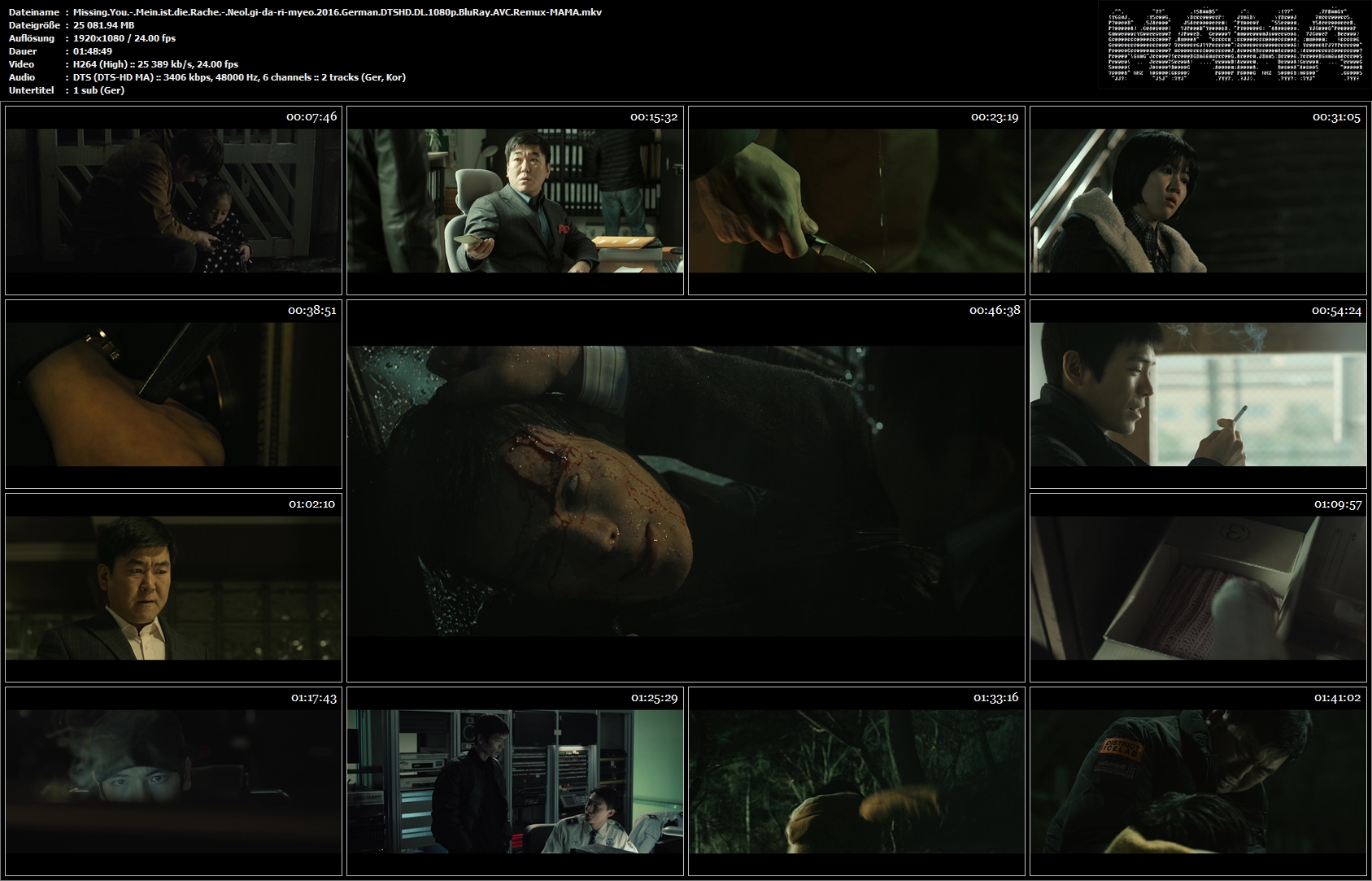This screenshot has height=881, width=1372.
Task: Click the 01:33:16 thumbnail of dark forest
Action: [x=856, y=781]
